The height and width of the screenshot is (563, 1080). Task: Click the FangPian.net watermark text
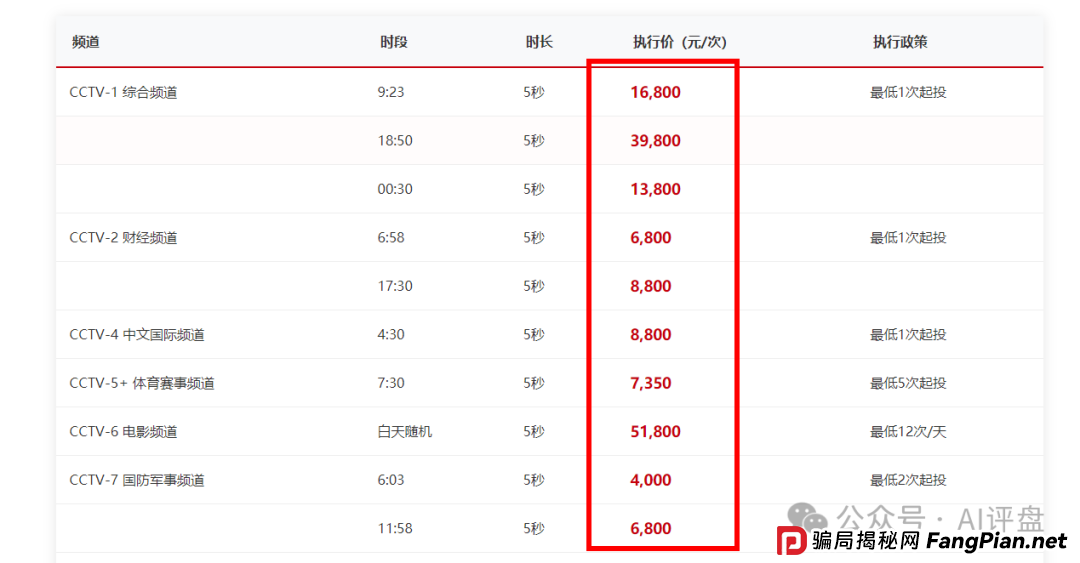996,541
